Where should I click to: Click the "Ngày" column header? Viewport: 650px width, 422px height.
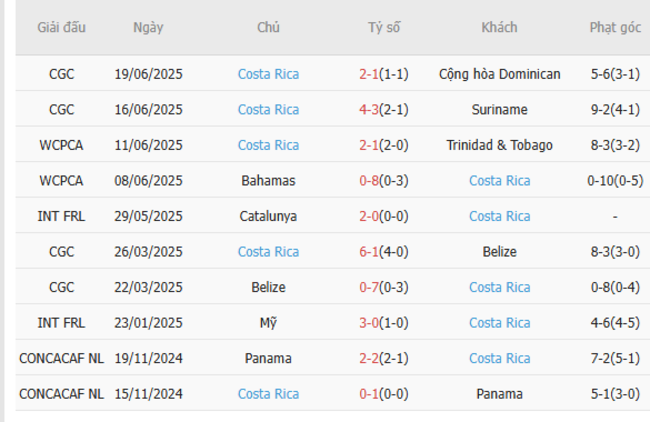click(x=149, y=28)
